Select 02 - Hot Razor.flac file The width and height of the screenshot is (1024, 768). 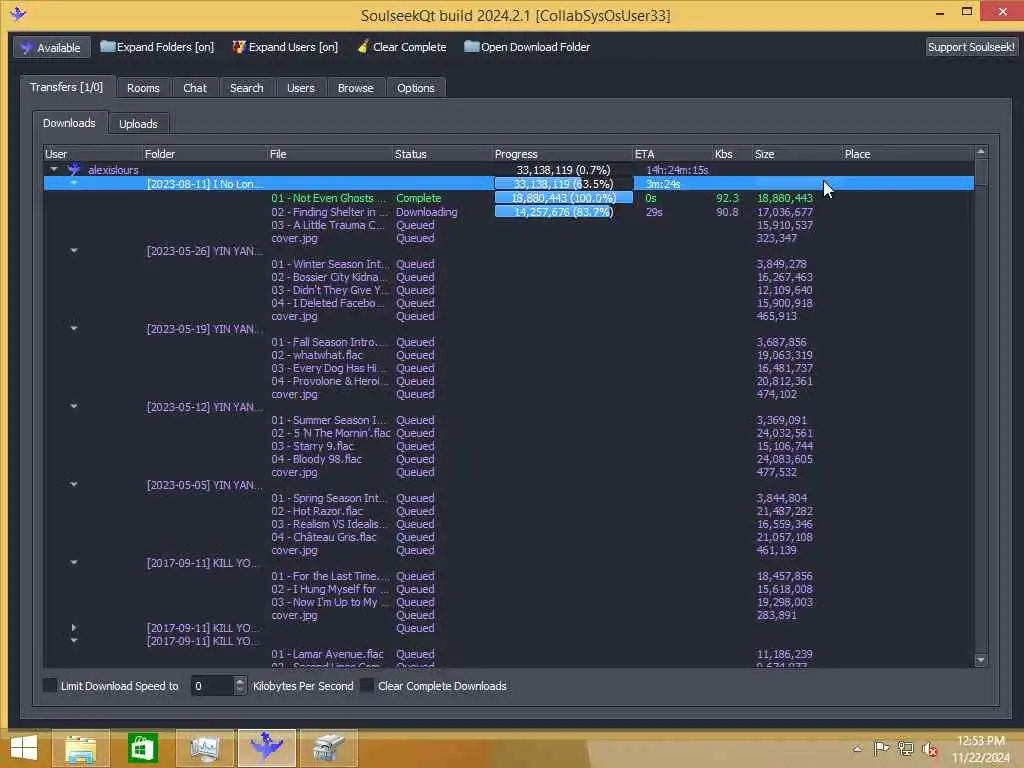(317, 511)
